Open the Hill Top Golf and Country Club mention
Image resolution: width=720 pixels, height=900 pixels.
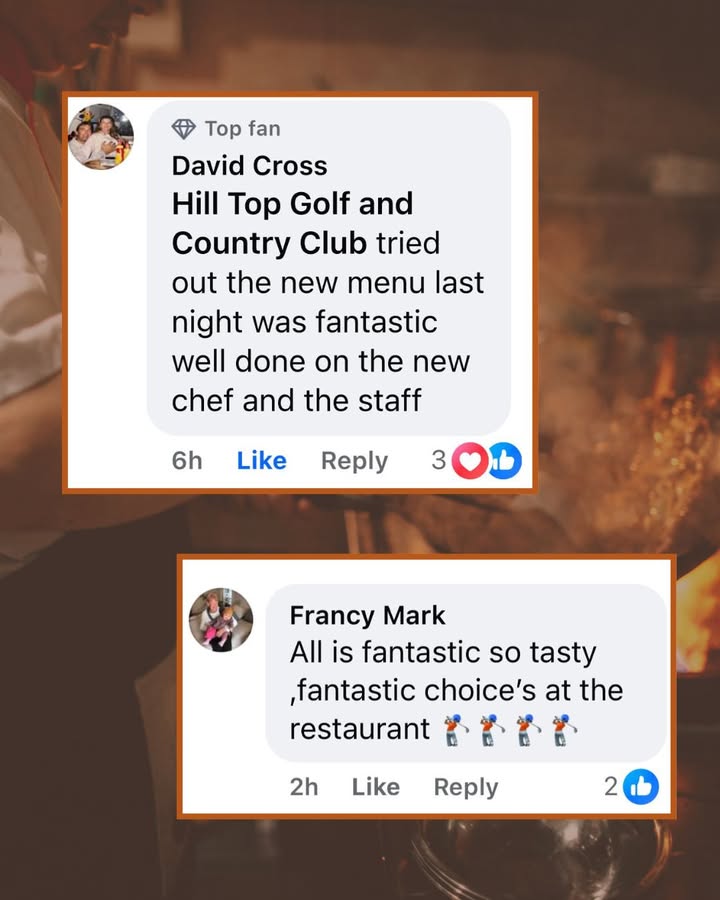pos(292,223)
